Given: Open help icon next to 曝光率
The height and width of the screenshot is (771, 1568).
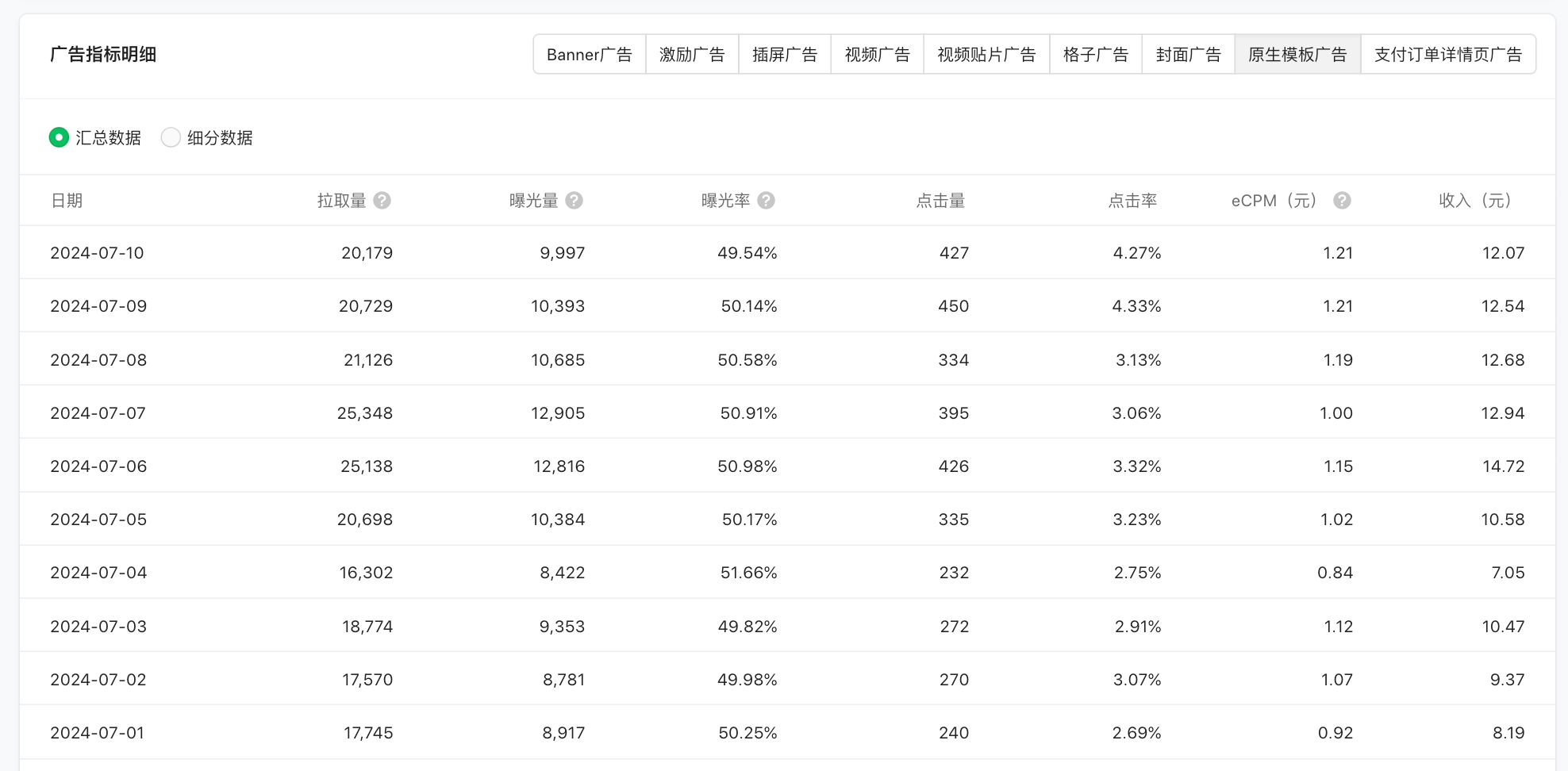Looking at the screenshot, I should pos(766,201).
